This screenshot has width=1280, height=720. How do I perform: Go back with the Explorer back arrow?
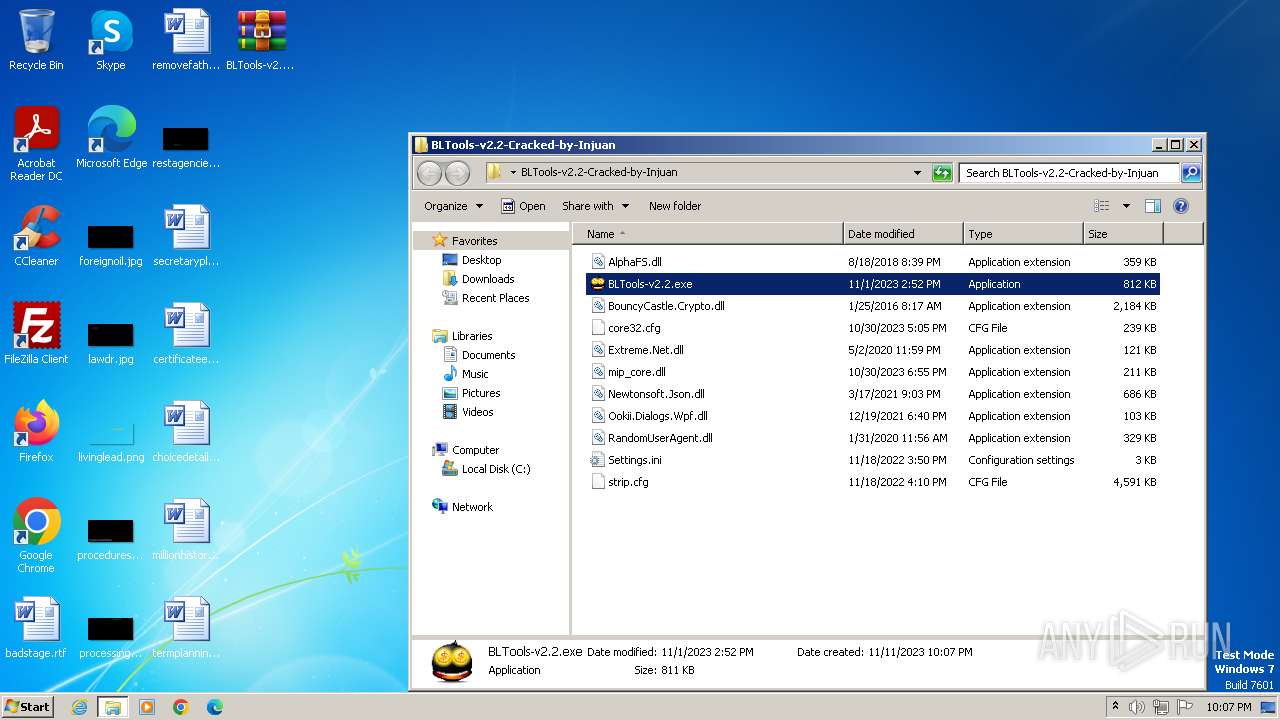[x=430, y=173]
